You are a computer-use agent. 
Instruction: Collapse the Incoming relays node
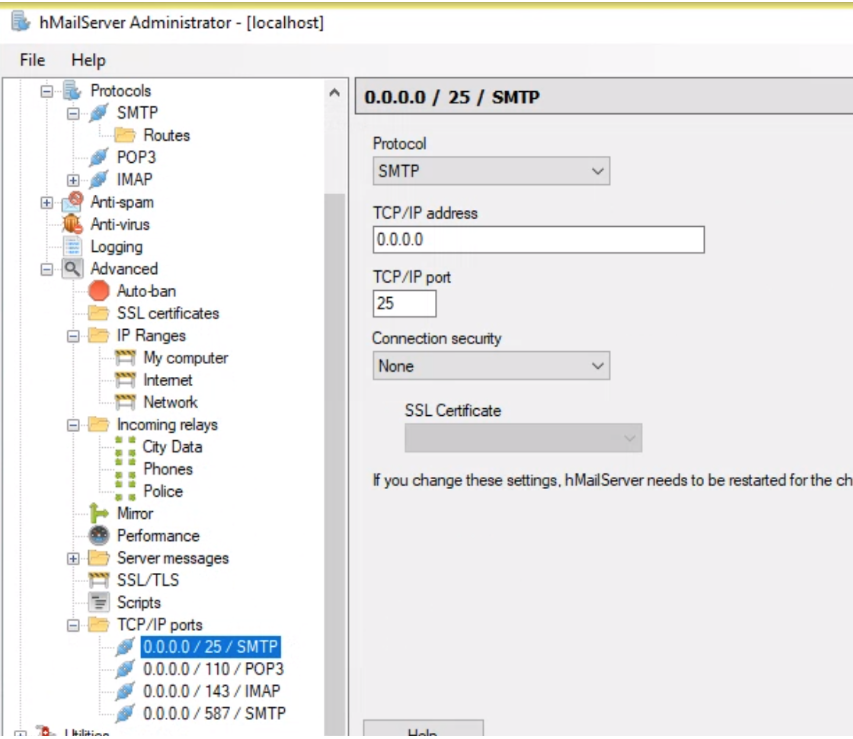(x=73, y=425)
